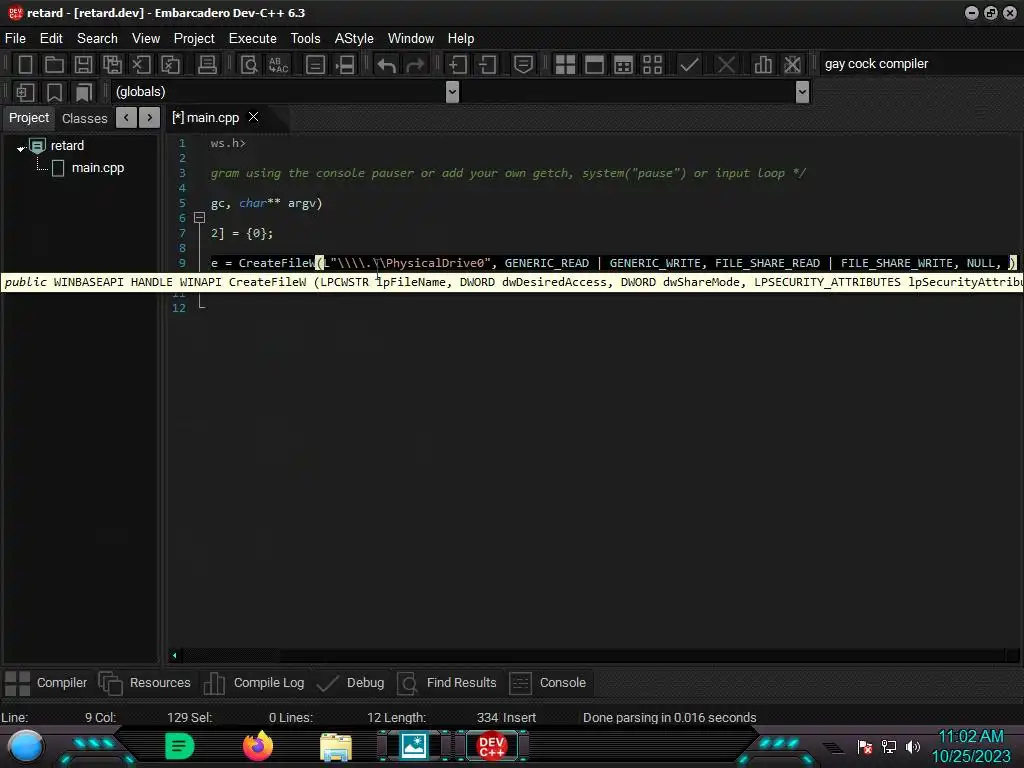Click the lined-page icon right of Replace
Screen dimensions: 1024x768
[315, 65]
